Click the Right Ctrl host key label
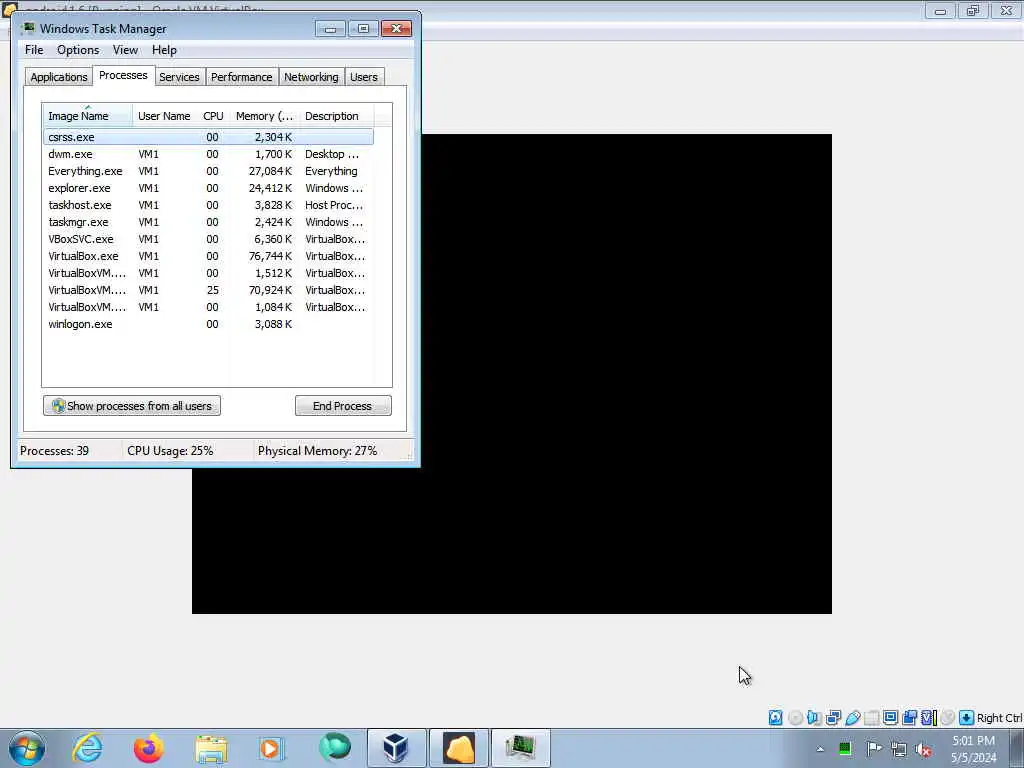 (999, 718)
